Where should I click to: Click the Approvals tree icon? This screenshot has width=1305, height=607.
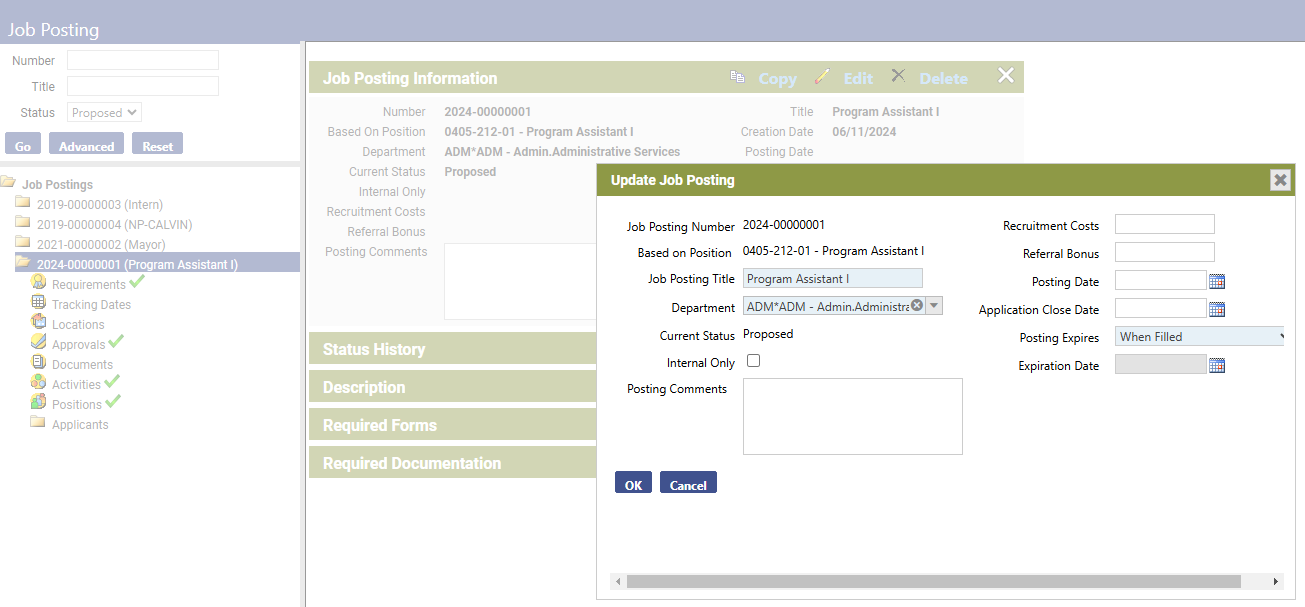39,343
